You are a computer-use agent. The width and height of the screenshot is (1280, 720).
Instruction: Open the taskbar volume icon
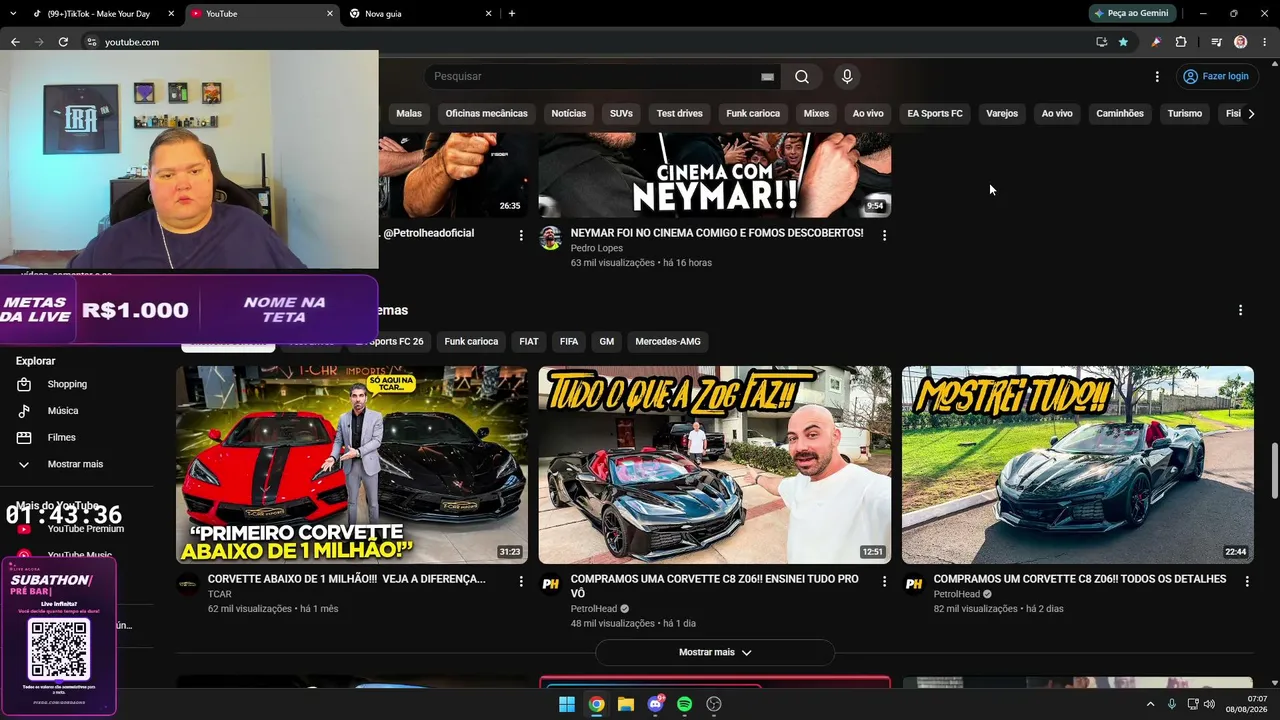[x=1209, y=704]
